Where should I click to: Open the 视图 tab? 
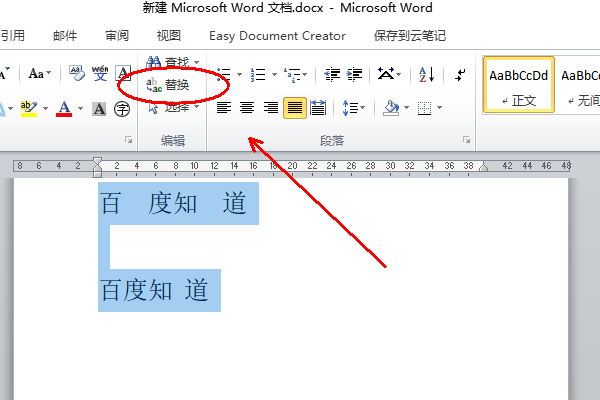169,36
